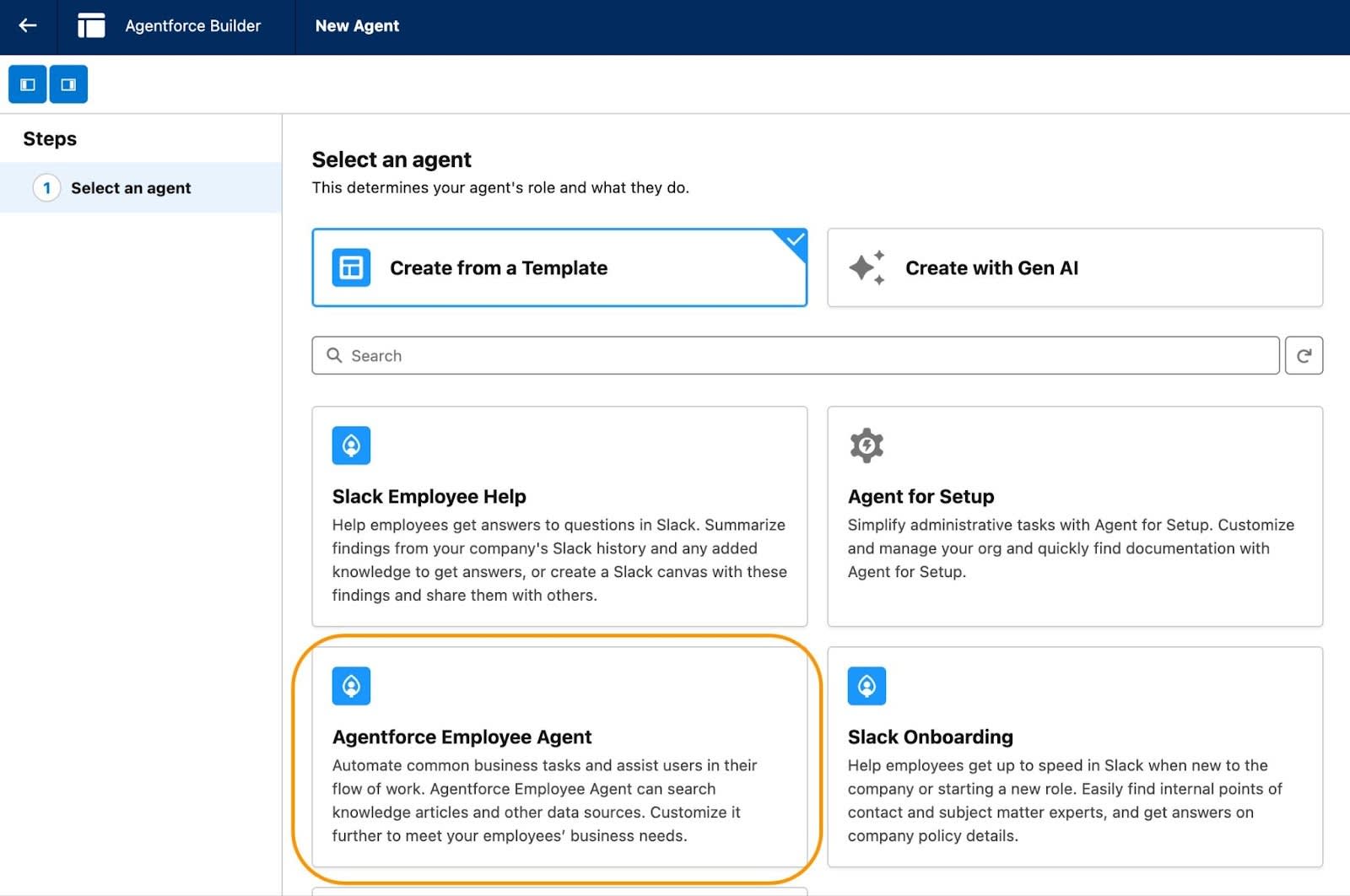Screen dimensions: 1350x896
Task: Open the New Agent tab
Action: coord(356,25)
